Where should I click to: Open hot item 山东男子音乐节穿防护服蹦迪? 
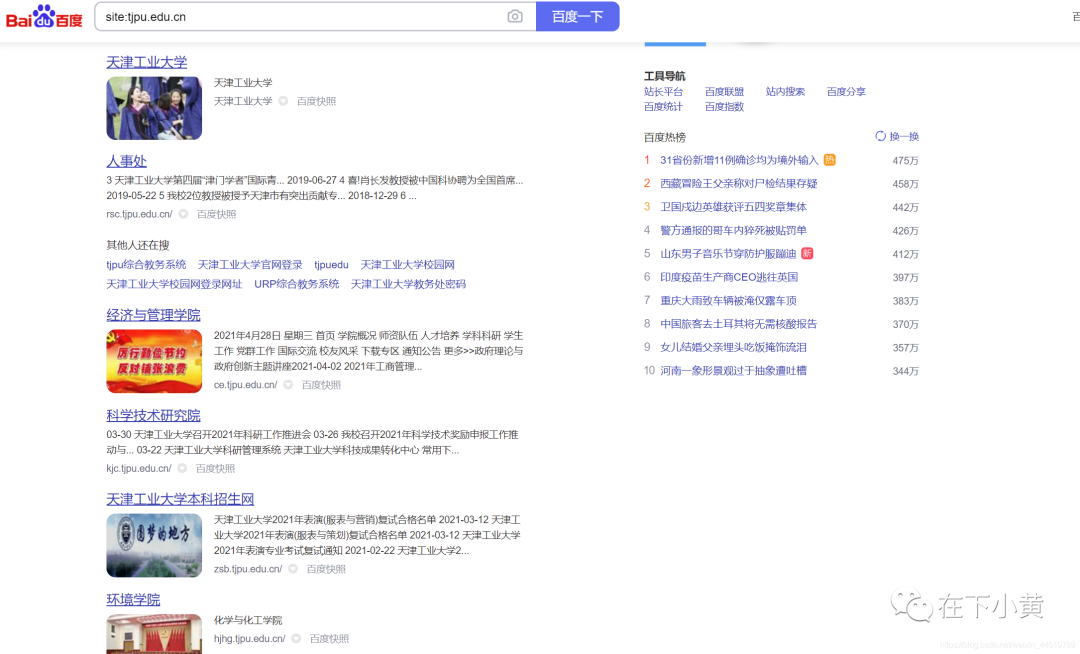coord(728,254)
